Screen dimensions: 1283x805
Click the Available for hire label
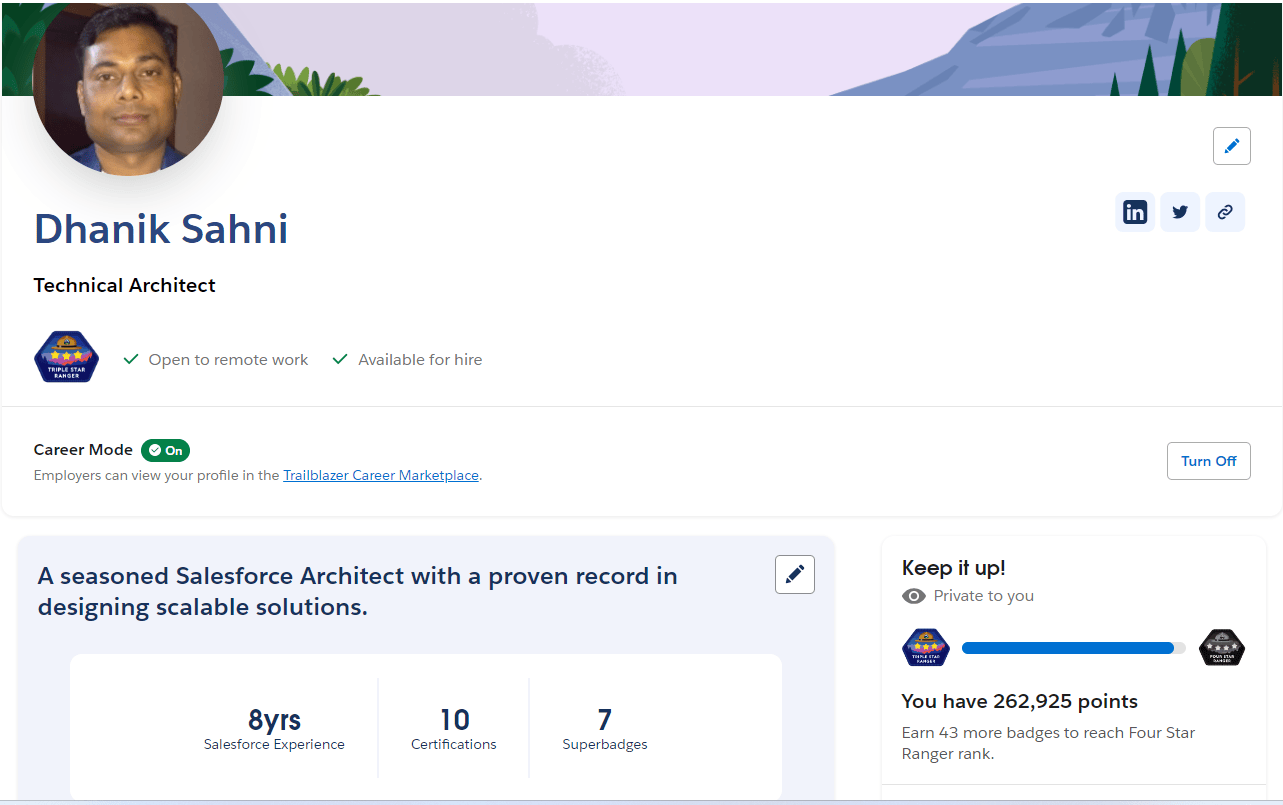coord(420,360)
